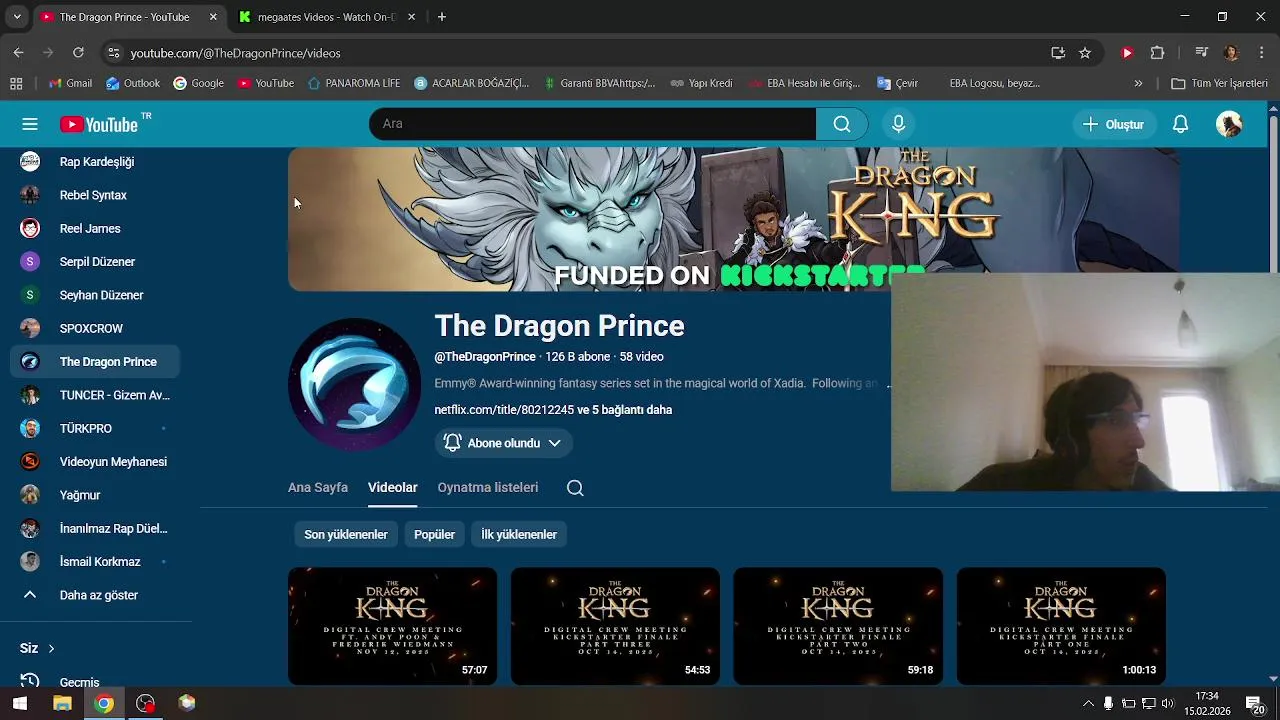Image resolution: width=1280 pixels, height=720 pixels.
Task: Switch to the Oynatma listeleri tab
Action: pos(488,488)
